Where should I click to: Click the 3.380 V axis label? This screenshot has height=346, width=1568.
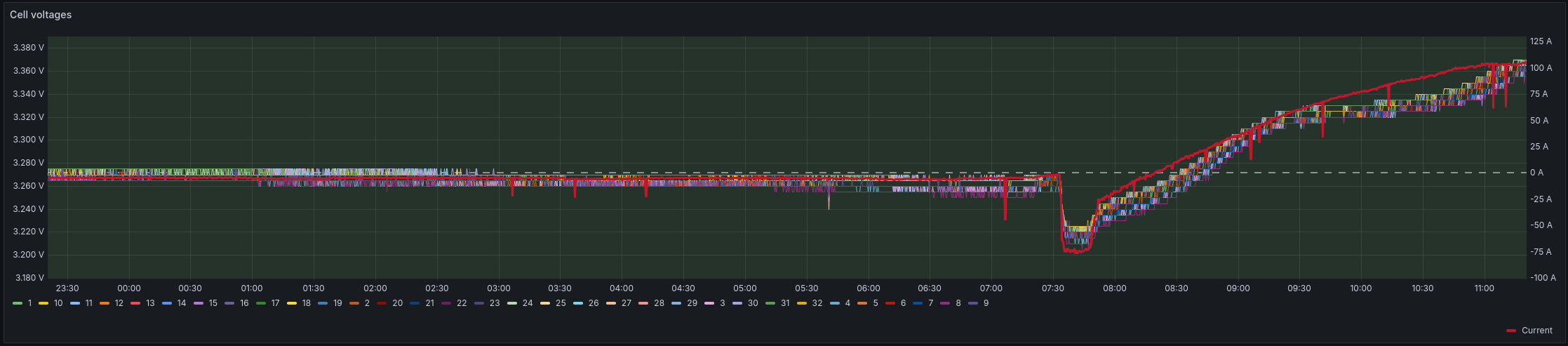click(29, 48)
